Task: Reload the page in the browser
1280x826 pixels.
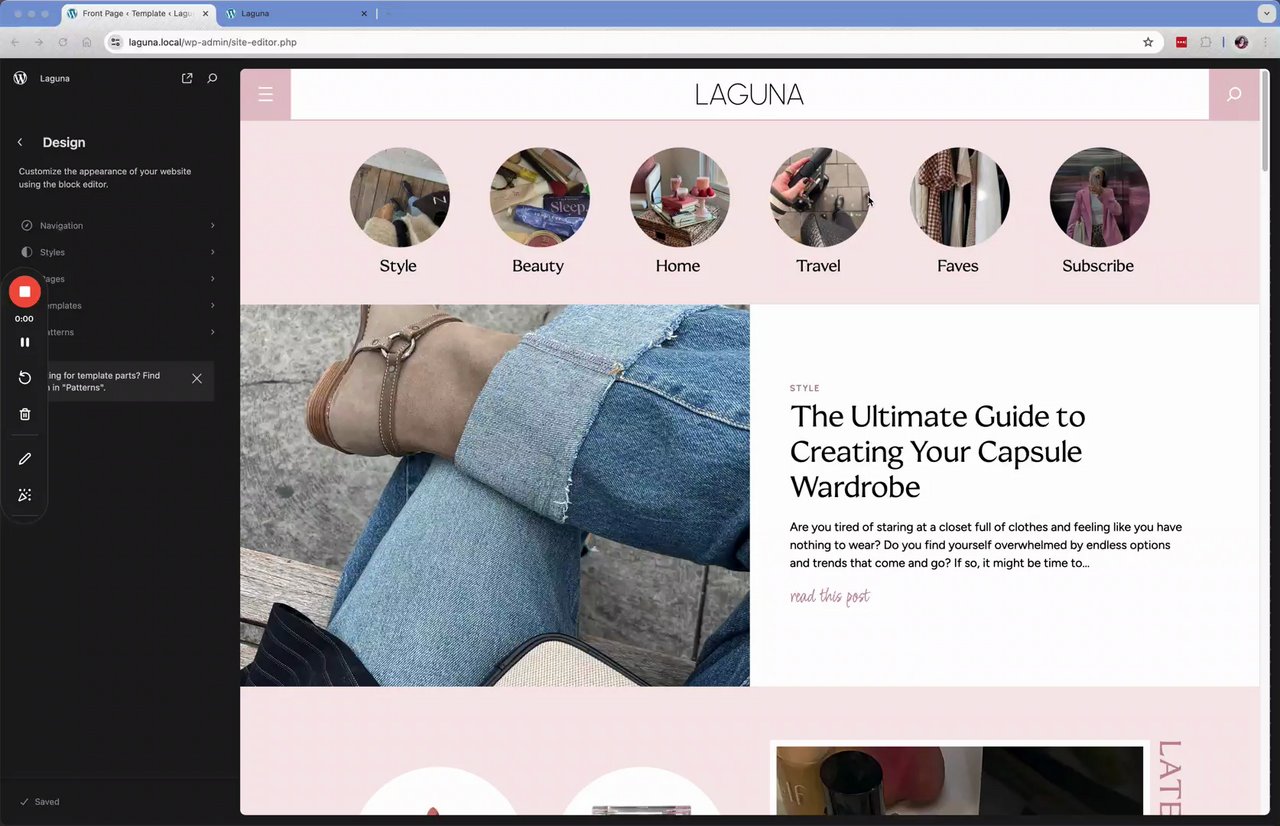Action: point(62,42)
